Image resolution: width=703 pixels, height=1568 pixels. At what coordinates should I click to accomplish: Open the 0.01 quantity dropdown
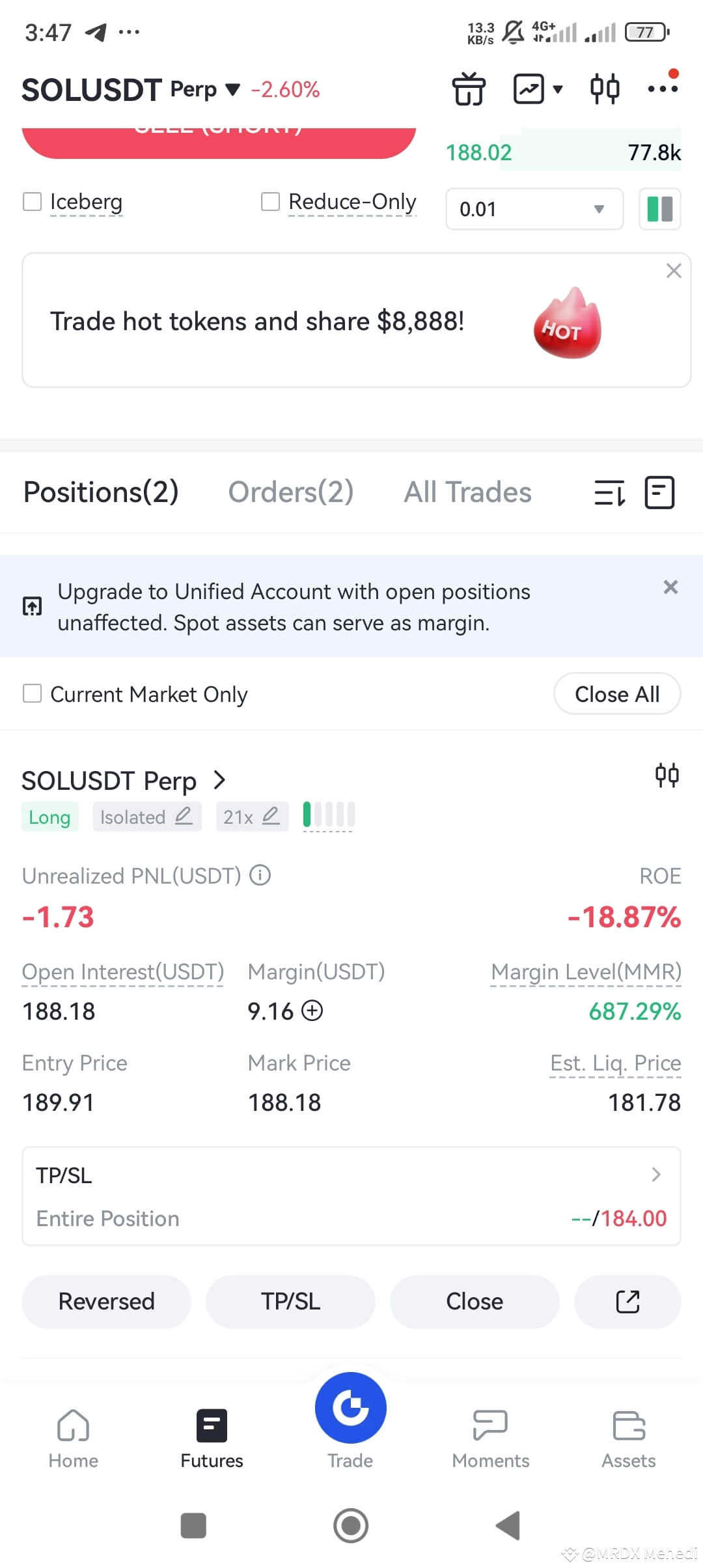click(x=534, y=209)
